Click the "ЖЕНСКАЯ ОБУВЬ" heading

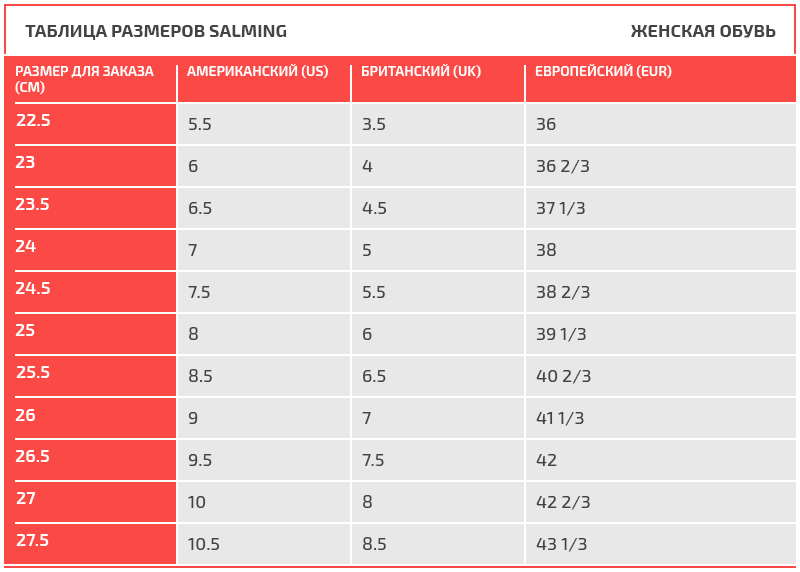(703, 31)
